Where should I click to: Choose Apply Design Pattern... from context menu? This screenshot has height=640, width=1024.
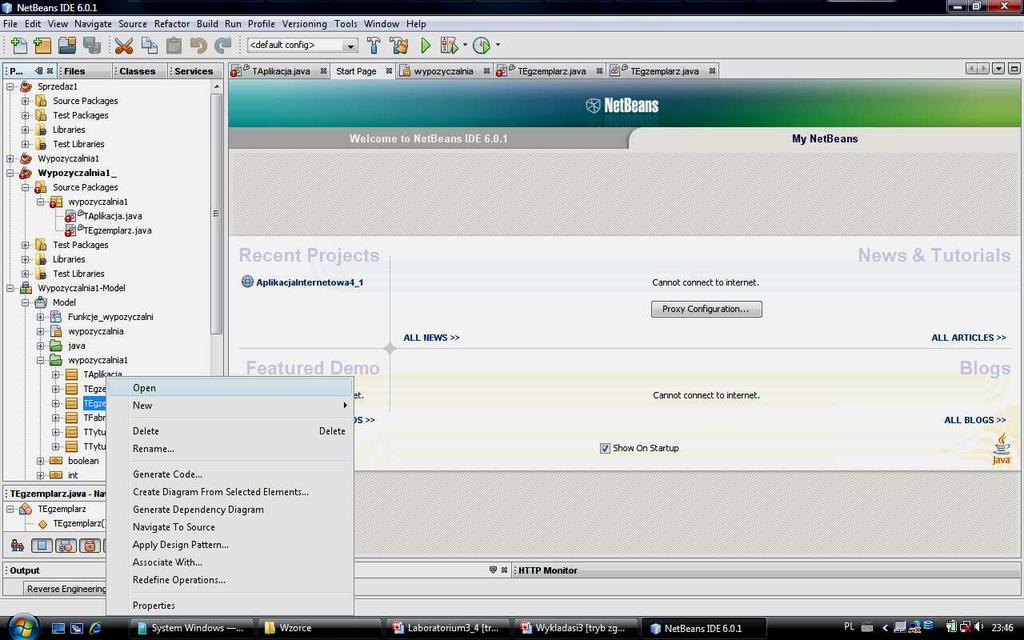pyautogui.click(x=231, y=545)
